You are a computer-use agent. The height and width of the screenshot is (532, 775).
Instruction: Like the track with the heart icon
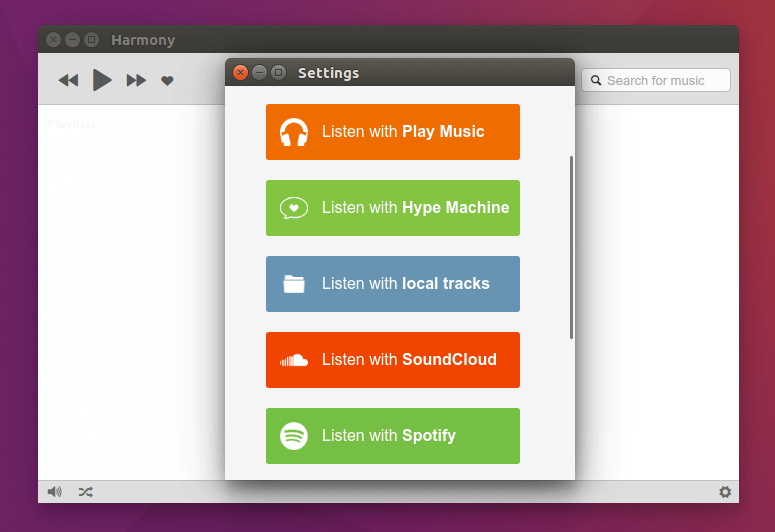click(x=167, y=81)
